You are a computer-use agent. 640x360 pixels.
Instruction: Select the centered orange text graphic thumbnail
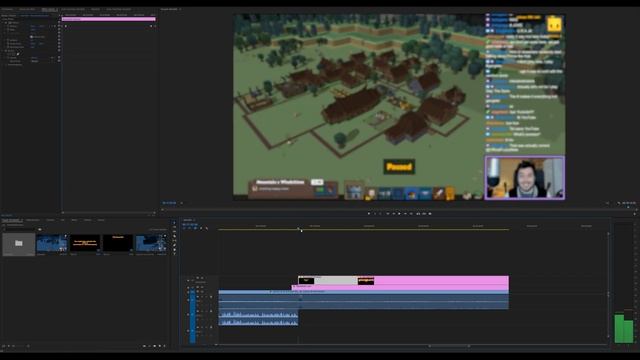(85, 243)
